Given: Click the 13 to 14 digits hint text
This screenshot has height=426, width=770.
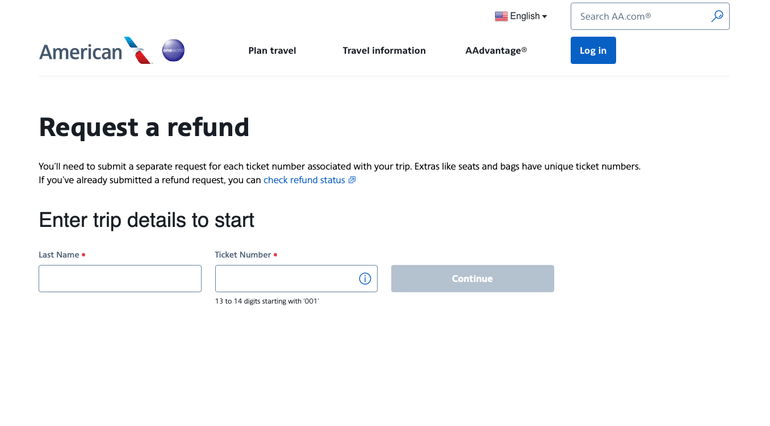Looking at the screenshot, I should point(267,301).
